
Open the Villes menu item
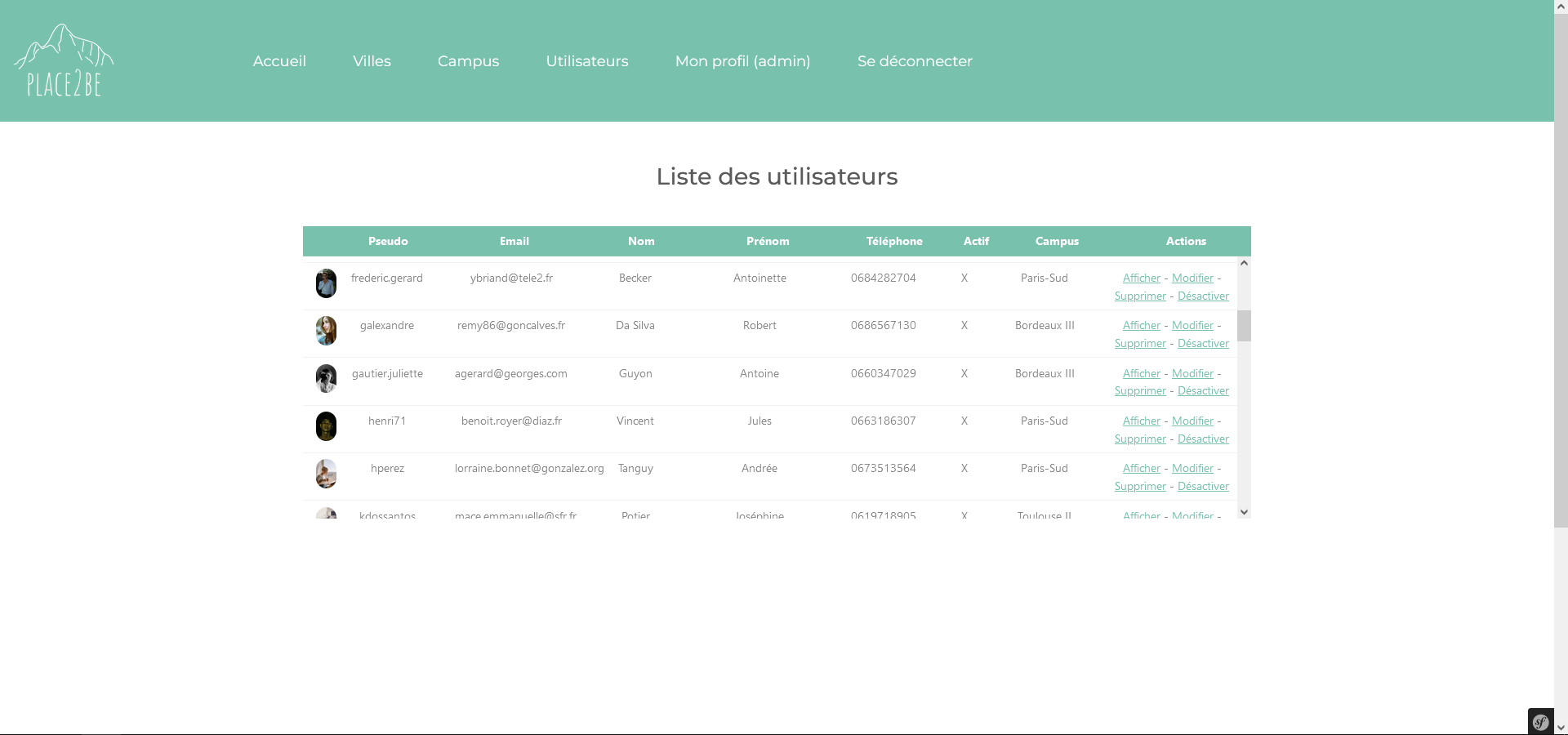(372, 61)
